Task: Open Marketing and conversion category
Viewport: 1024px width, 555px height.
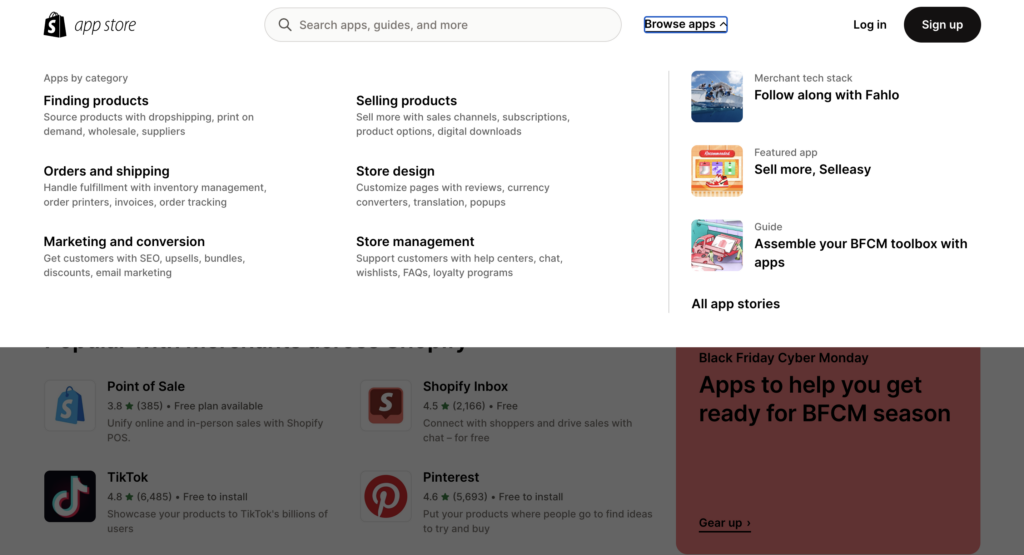Action: tap(124, 242)
